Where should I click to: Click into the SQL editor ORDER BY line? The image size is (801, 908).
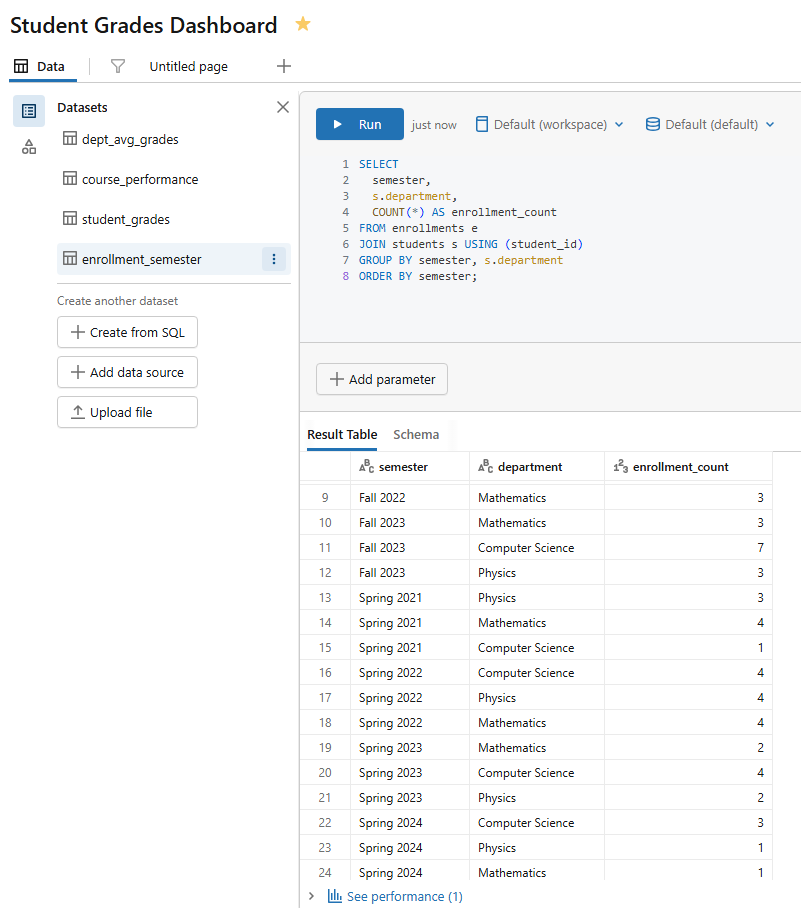coord(418,276)
